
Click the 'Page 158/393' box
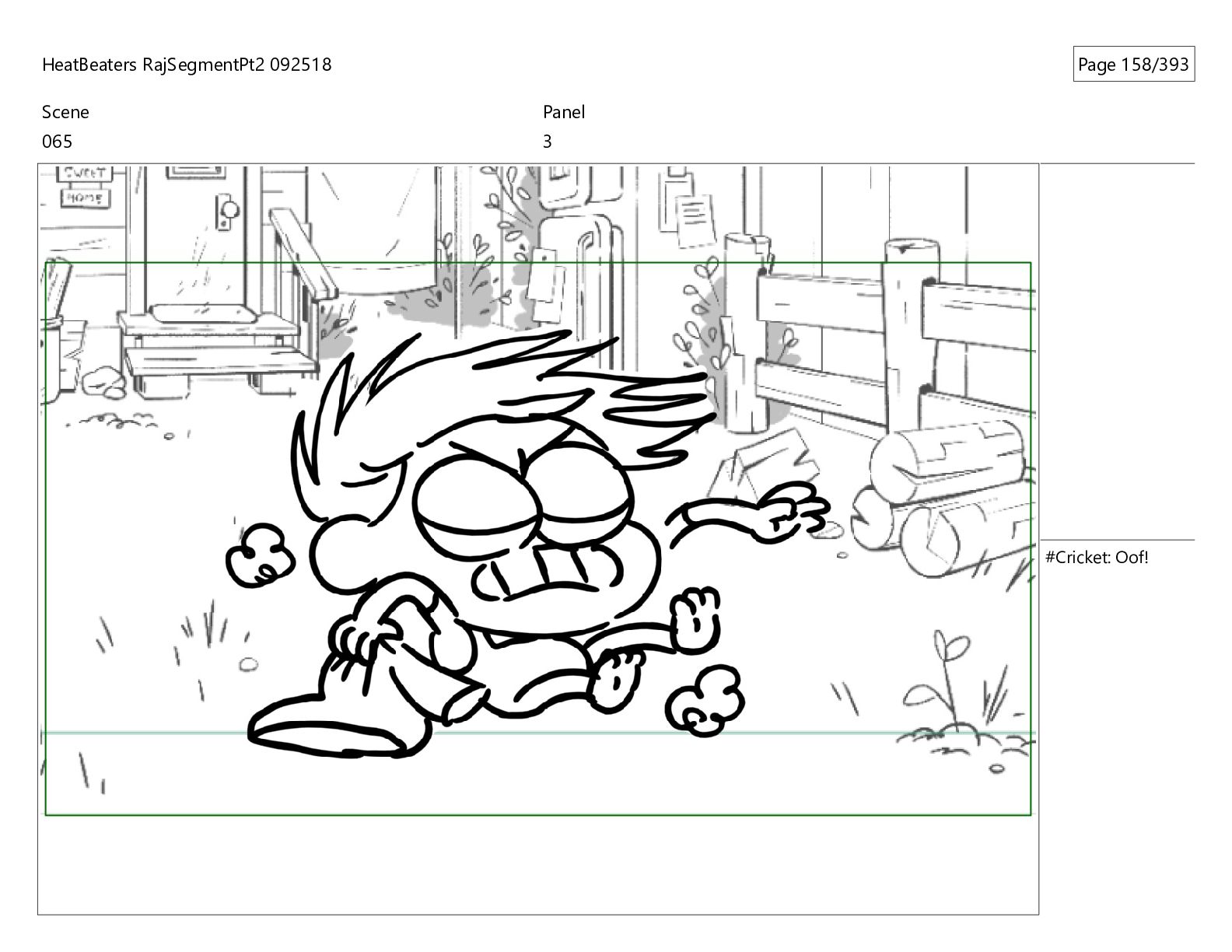(1133, 65)
